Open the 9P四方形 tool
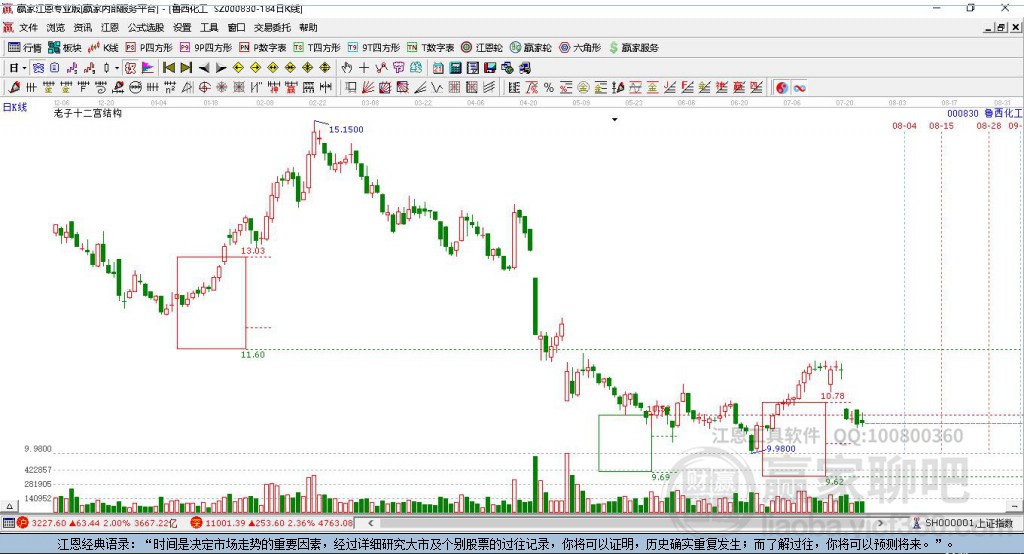This screenshot has width=1024, height=554. (206, 48)
